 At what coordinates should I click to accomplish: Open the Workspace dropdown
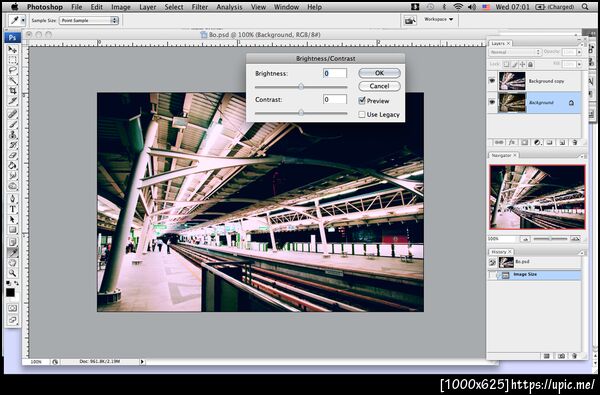coord(439,19)
